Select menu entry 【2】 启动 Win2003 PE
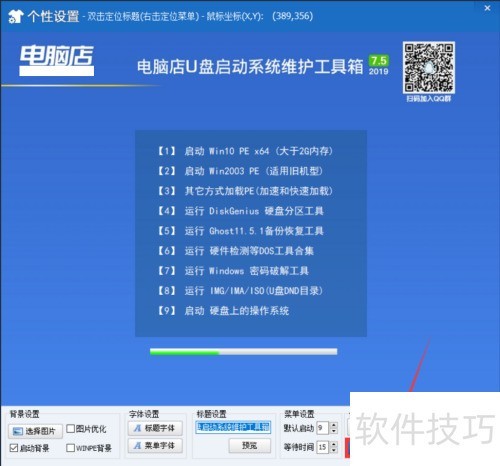 click(240, 171)
